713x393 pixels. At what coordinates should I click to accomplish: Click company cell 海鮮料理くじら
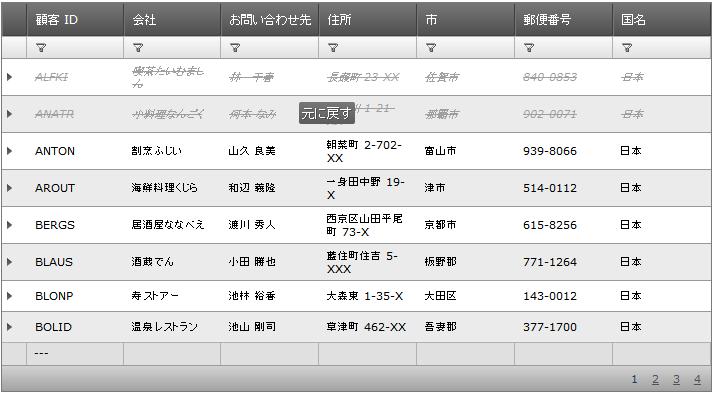coord(172,188)
